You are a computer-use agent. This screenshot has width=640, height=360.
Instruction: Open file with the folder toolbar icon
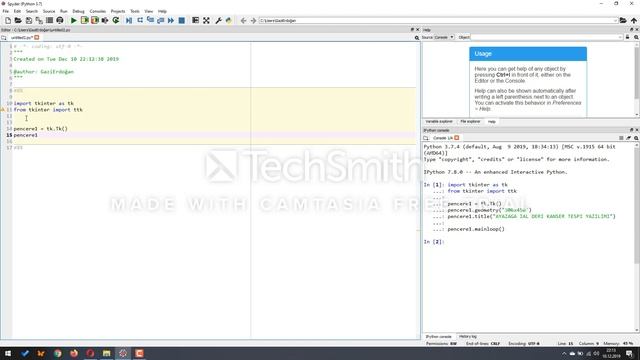coord(18,20)
